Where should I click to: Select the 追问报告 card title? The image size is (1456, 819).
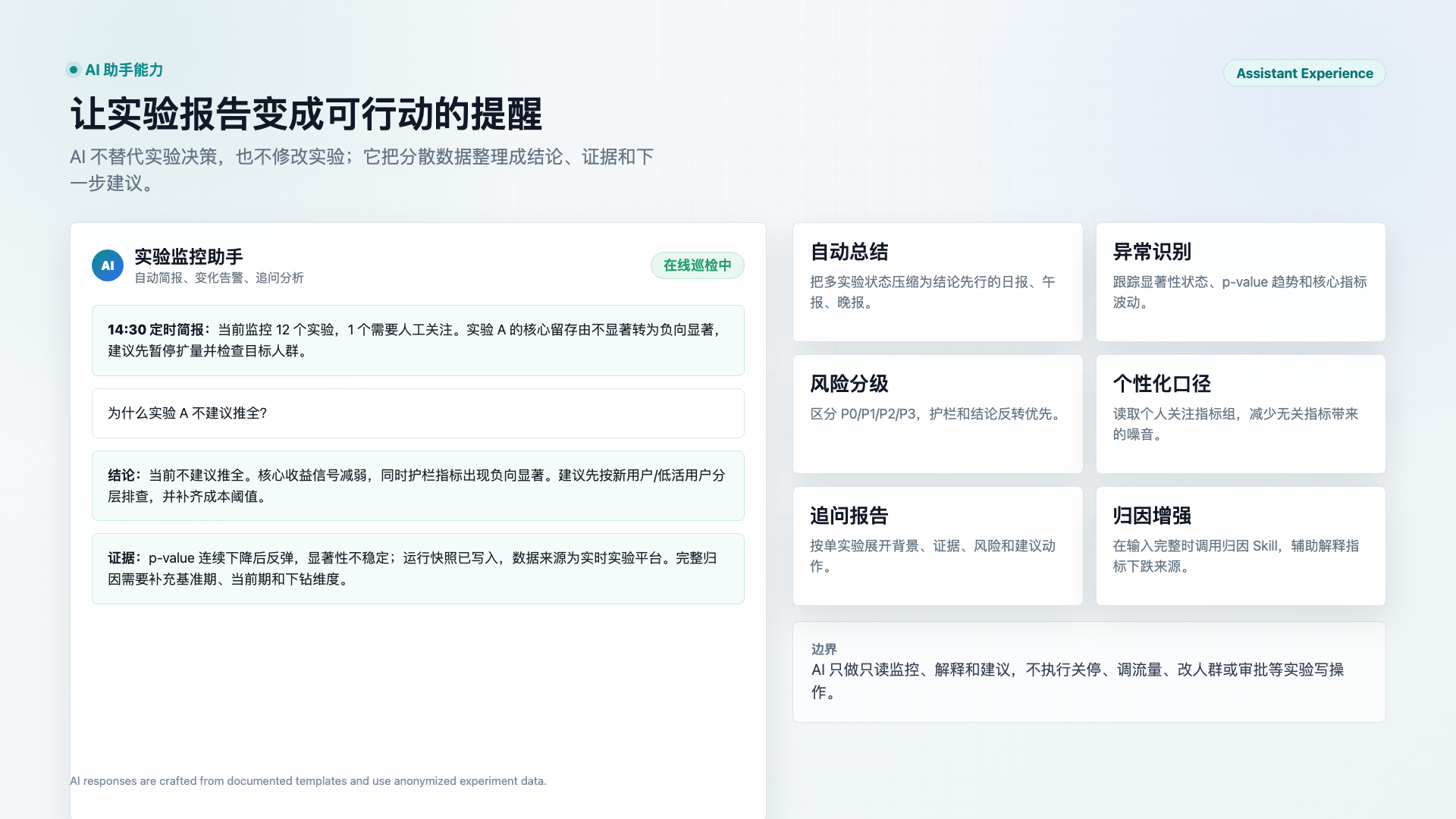(849, 516)
